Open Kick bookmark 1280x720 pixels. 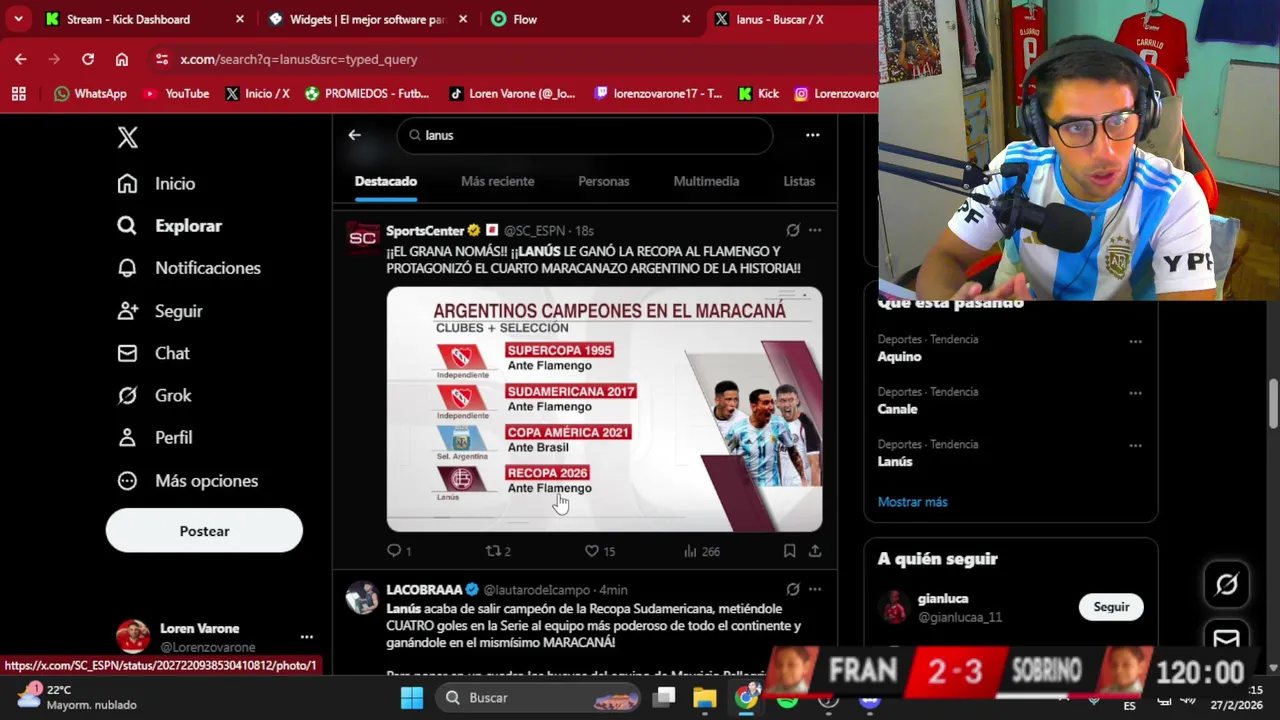point(759,93)
